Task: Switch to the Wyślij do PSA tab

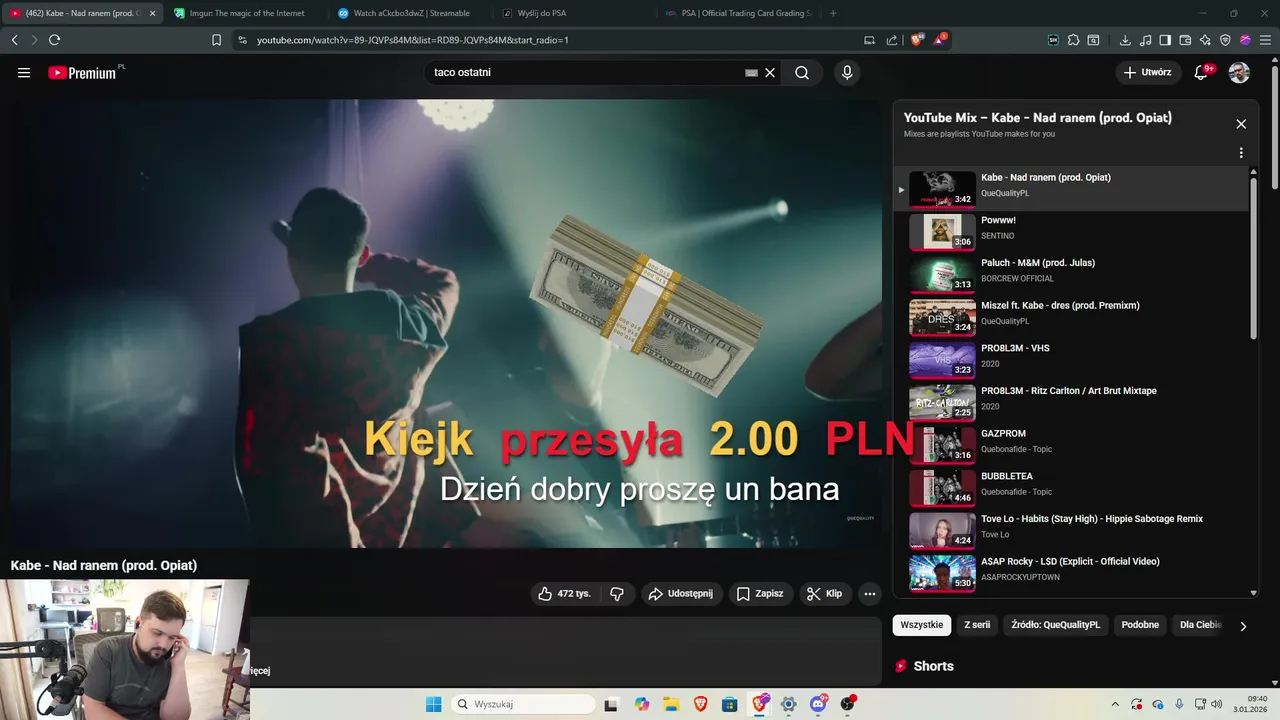Action: coord(575,13)
